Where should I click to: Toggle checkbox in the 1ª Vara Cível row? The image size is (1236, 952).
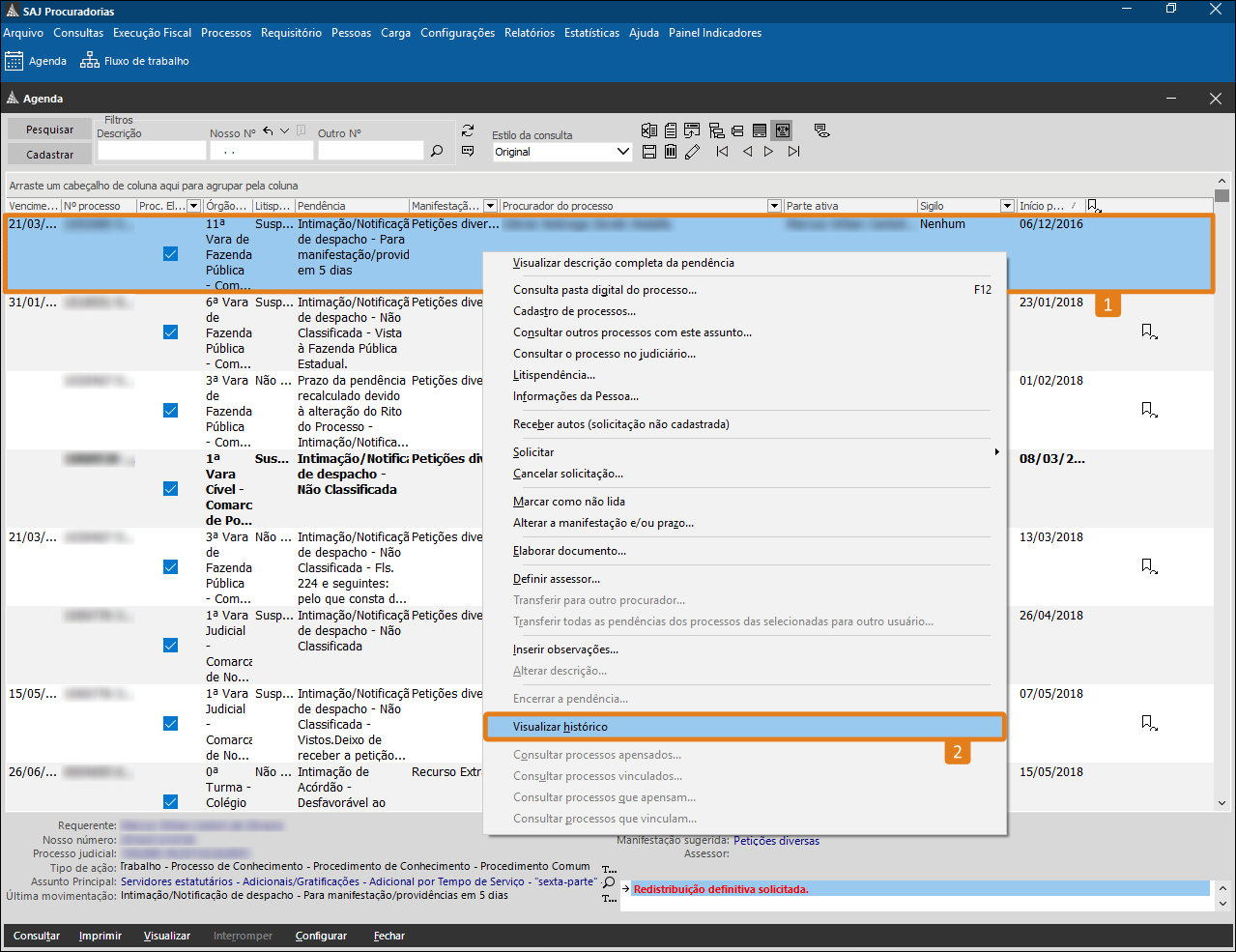click(171, 489)
